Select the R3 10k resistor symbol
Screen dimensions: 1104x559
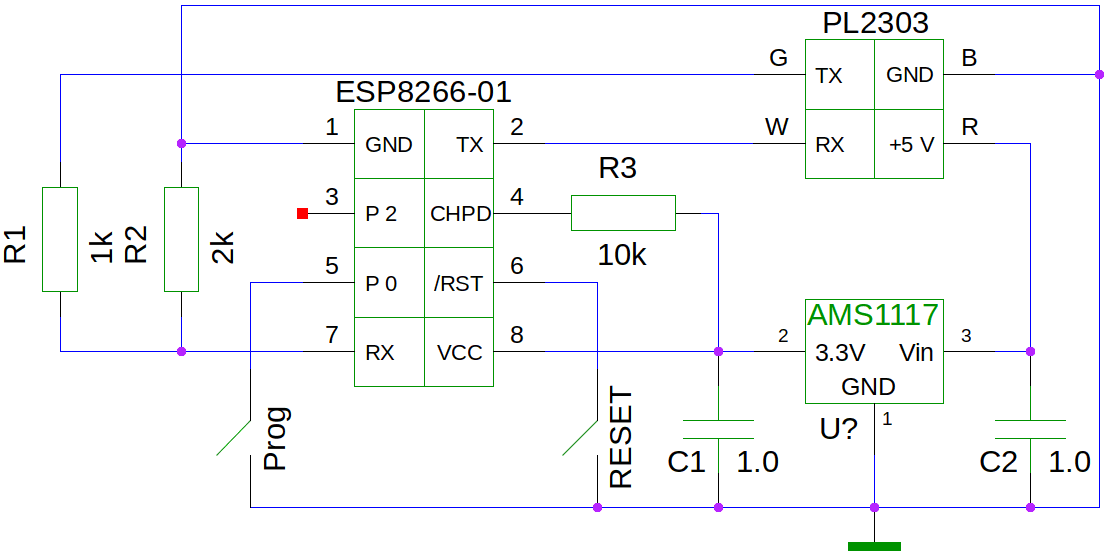[623, 213]
